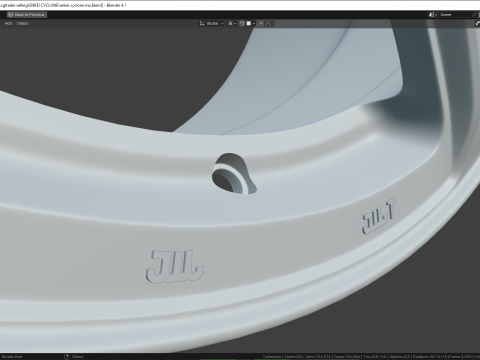
Task: Click the Faces count in status bar
Action: click(347, 357)
